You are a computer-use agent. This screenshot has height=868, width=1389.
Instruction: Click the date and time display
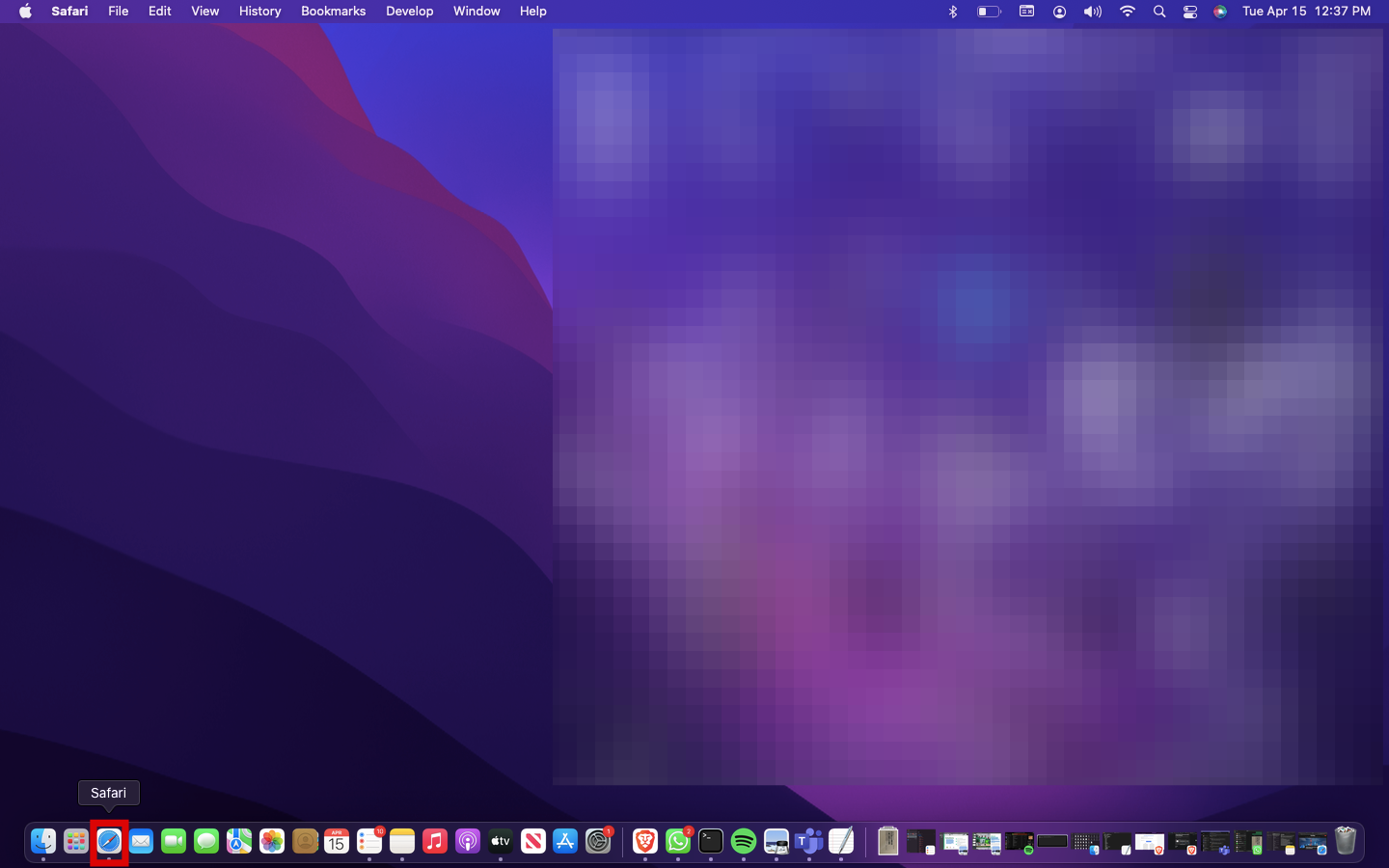[x=1306, y=12]
